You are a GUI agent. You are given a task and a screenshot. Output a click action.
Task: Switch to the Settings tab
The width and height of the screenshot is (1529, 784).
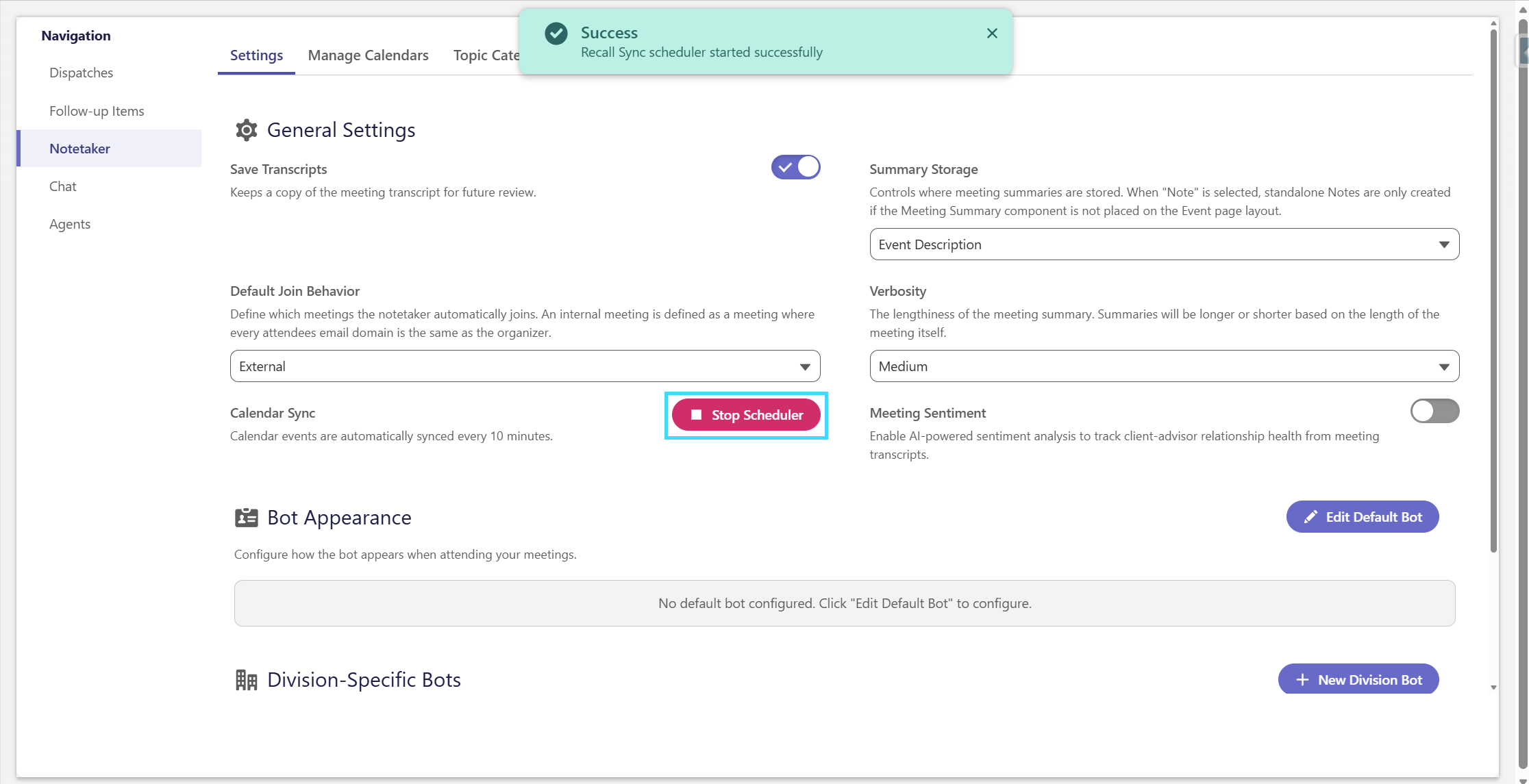tap(256, 55)
